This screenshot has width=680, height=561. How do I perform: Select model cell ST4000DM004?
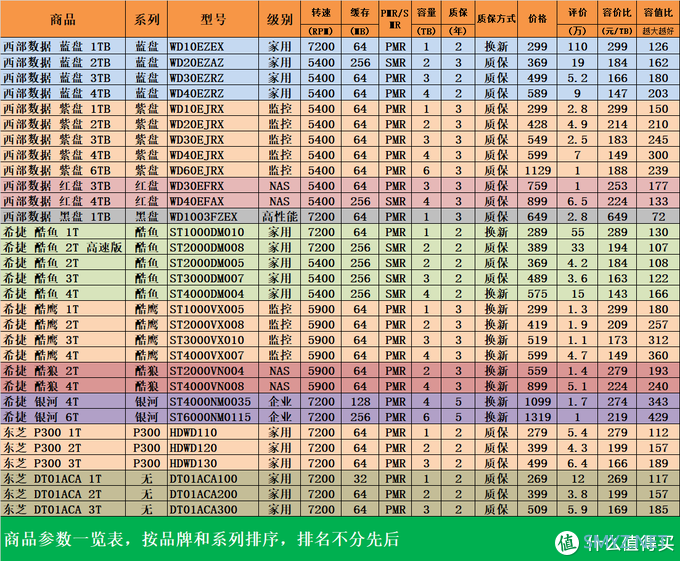[213, 294]
